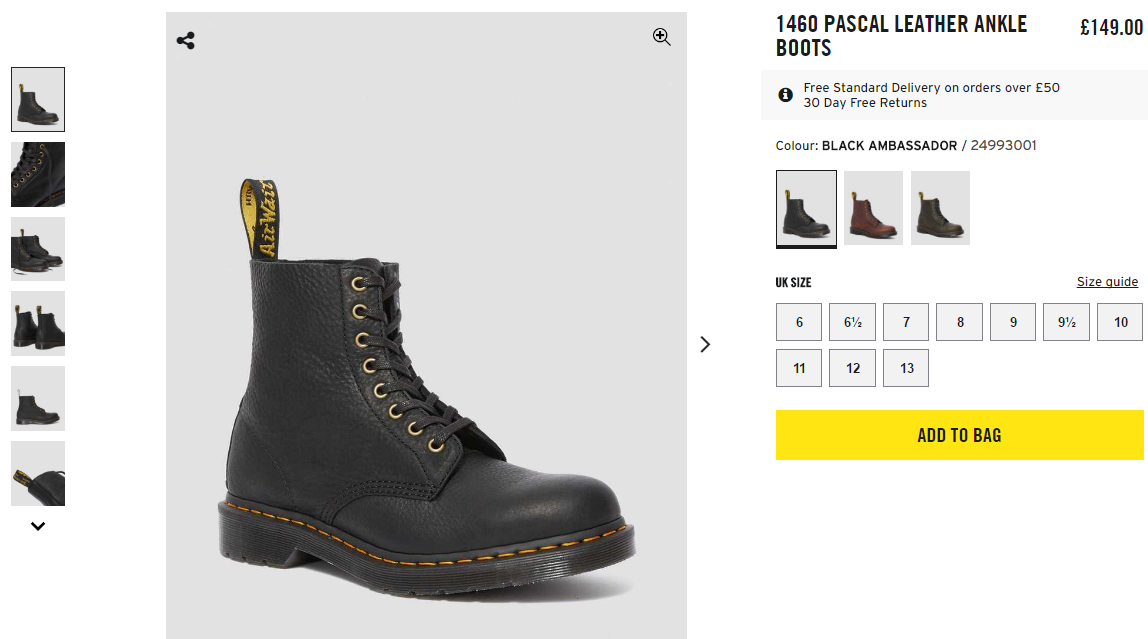This screenshot has height=639, width=1148.
Task: Show the pair of boots thumbnail
Action: pos(38,323)
